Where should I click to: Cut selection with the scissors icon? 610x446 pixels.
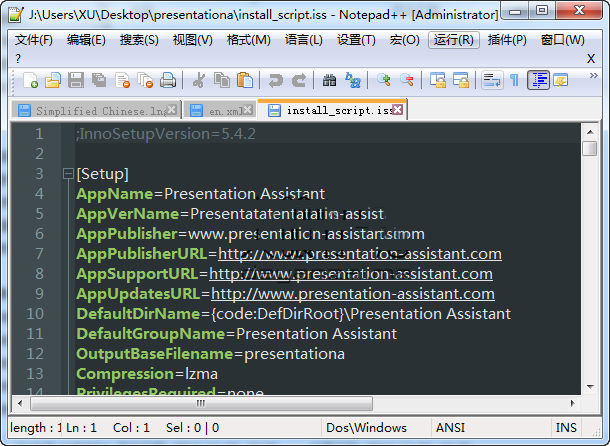pos(199,80)
